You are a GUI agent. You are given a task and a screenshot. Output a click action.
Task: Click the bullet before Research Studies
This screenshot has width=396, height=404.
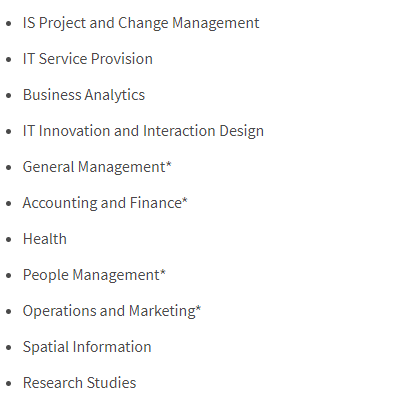(x=9, y=383)
